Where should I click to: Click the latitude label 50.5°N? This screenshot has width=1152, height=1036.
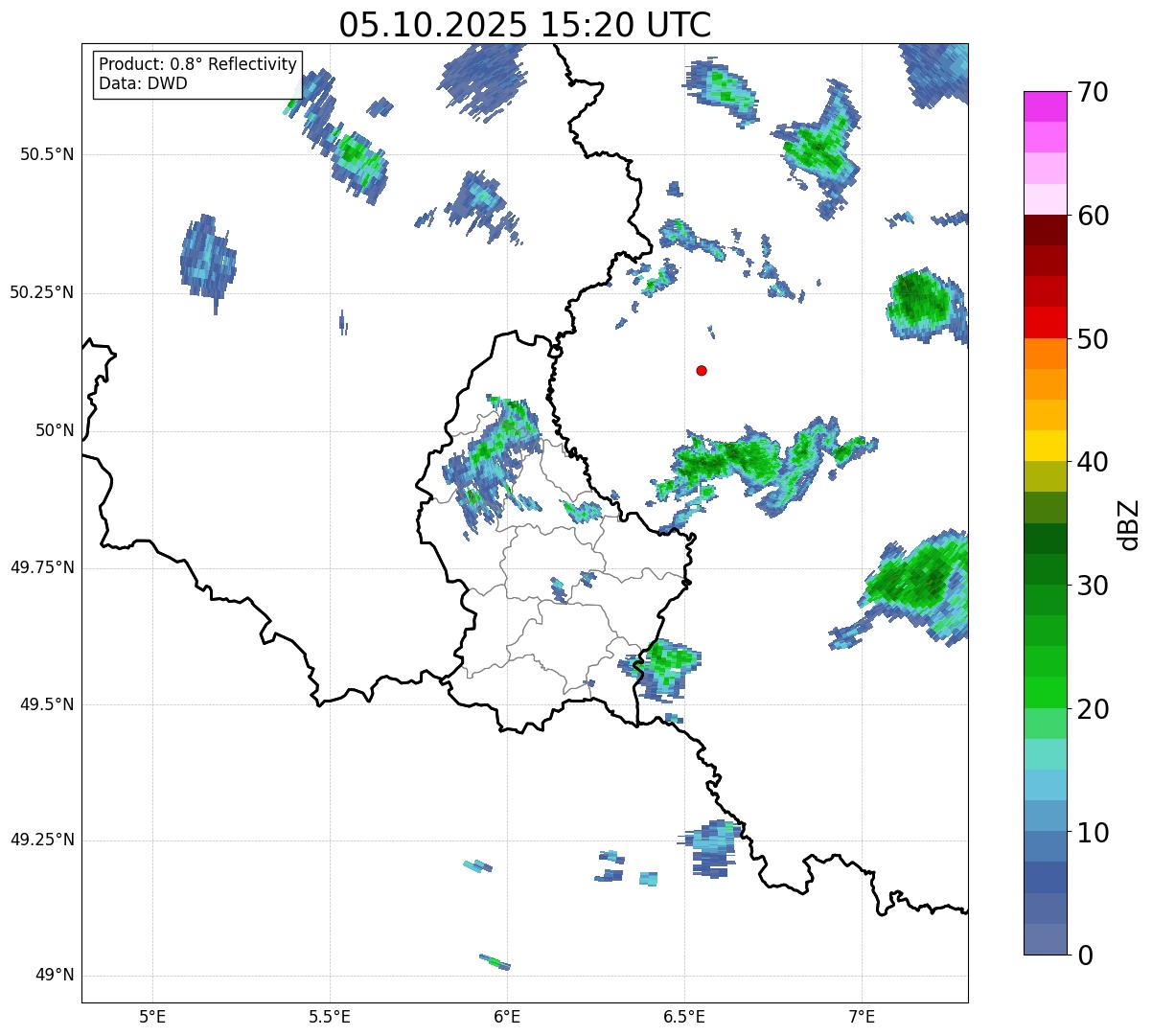coord(47,154)
